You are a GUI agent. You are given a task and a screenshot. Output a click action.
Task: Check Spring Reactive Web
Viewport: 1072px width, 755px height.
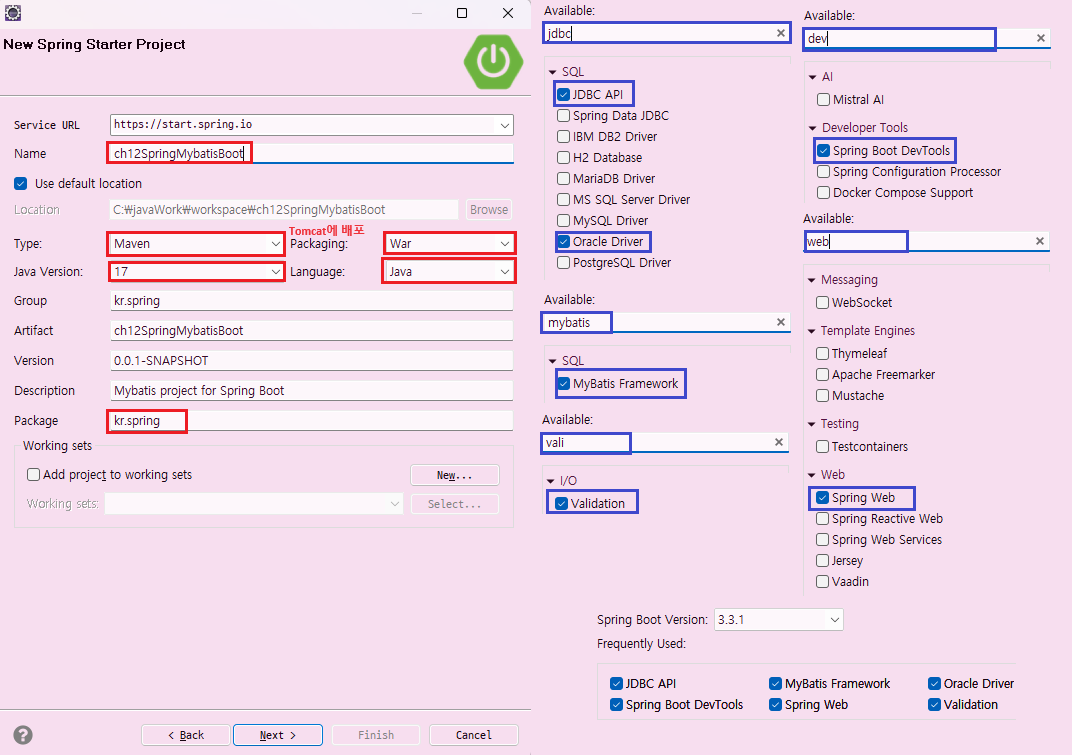822,518
